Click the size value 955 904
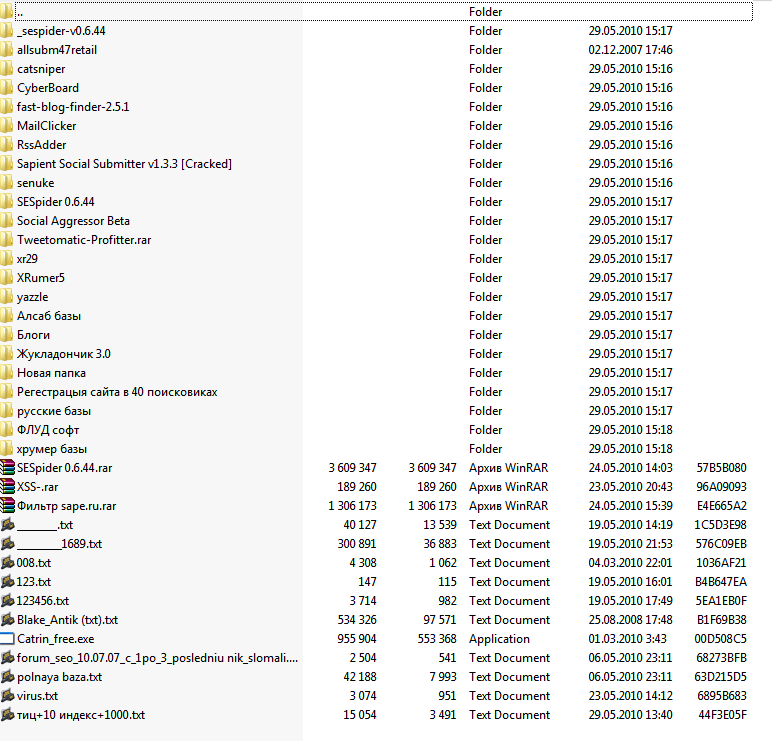Viewport: 772px width, 741px height. point(356,639)
